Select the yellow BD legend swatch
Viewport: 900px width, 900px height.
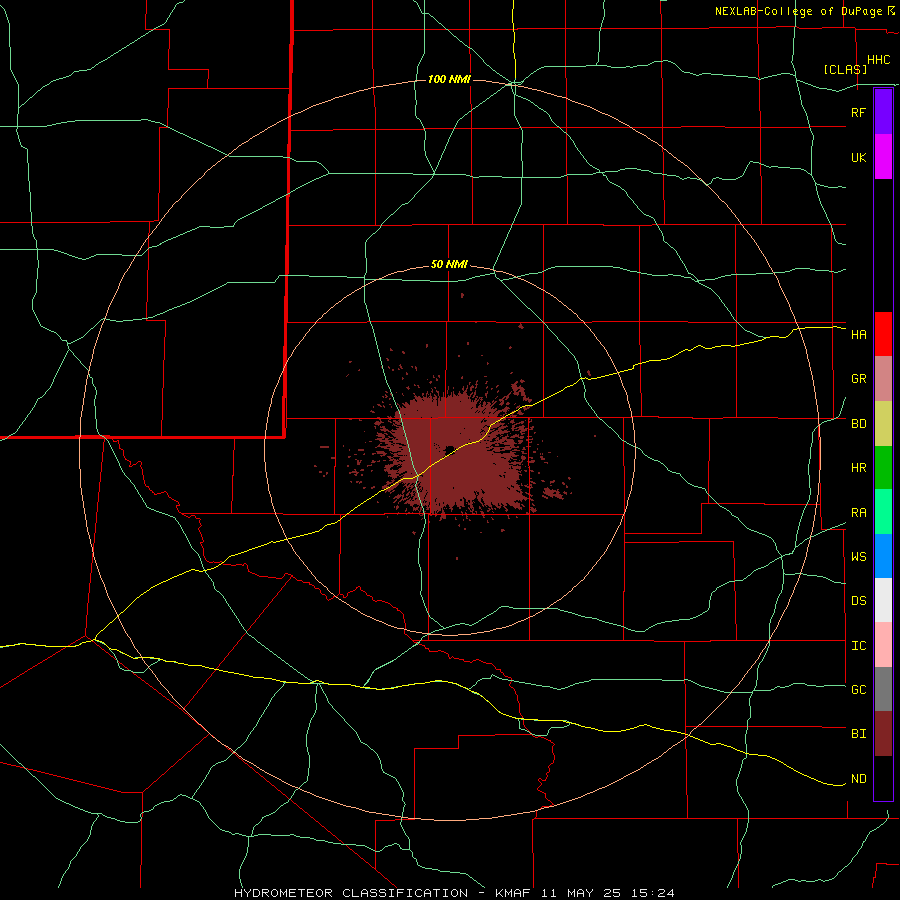[883, 423]
